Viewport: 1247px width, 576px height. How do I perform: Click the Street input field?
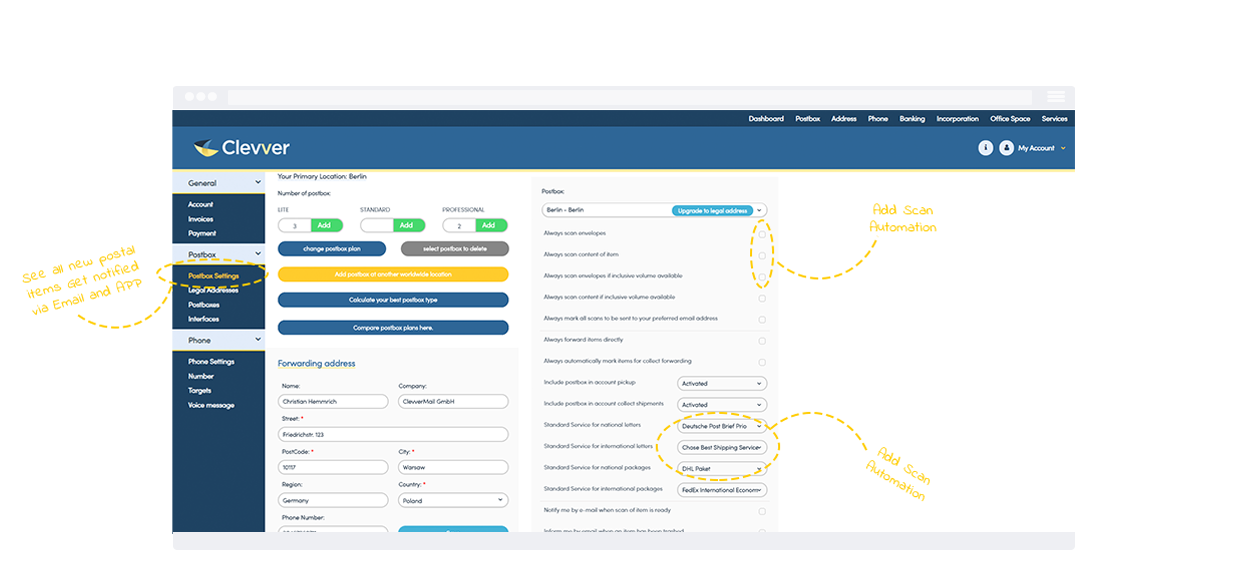[x=393, y=435]
